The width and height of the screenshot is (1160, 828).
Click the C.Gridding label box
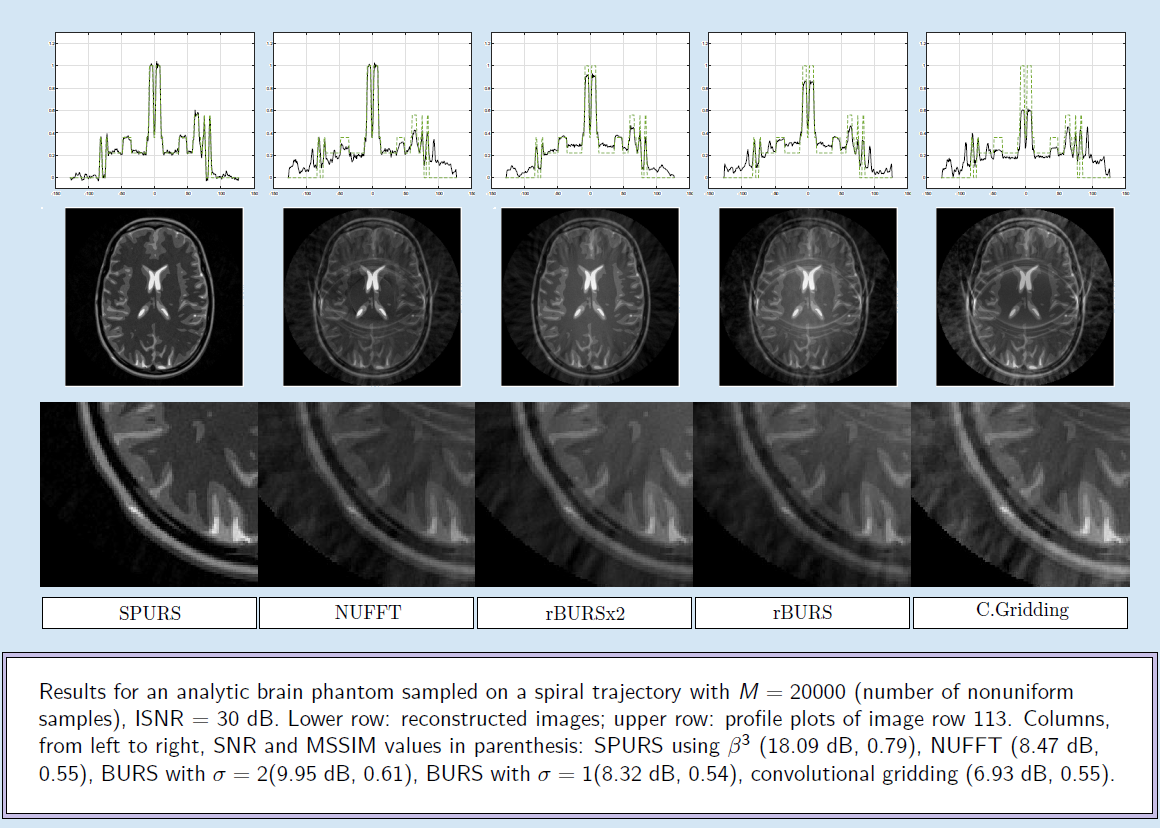click(x=1020, y=613)
